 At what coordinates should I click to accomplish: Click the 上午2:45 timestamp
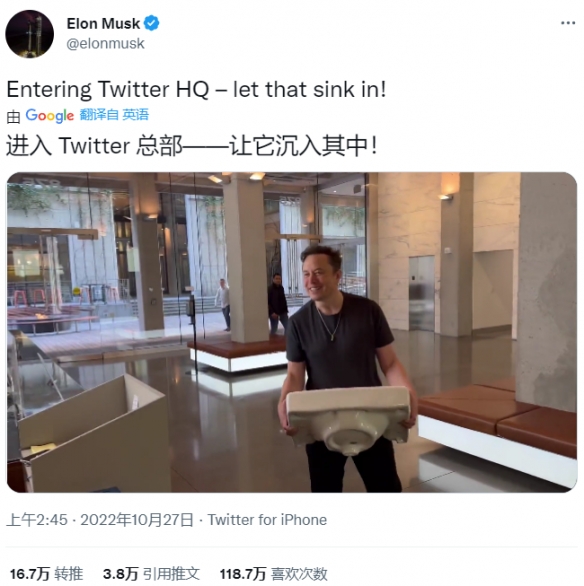click(x=37, y=520)
